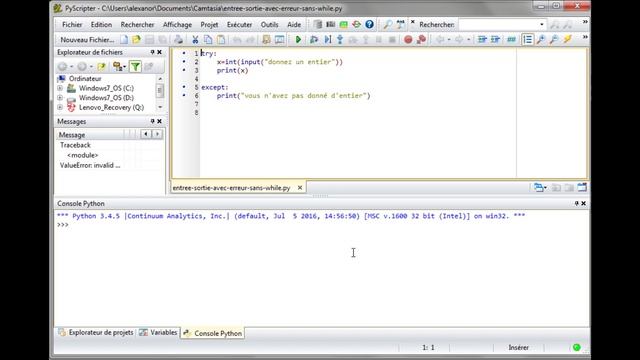640x360 pixels.
Task: Click file explorer browse-up folder icon
Action: click(x=101, y=66)
